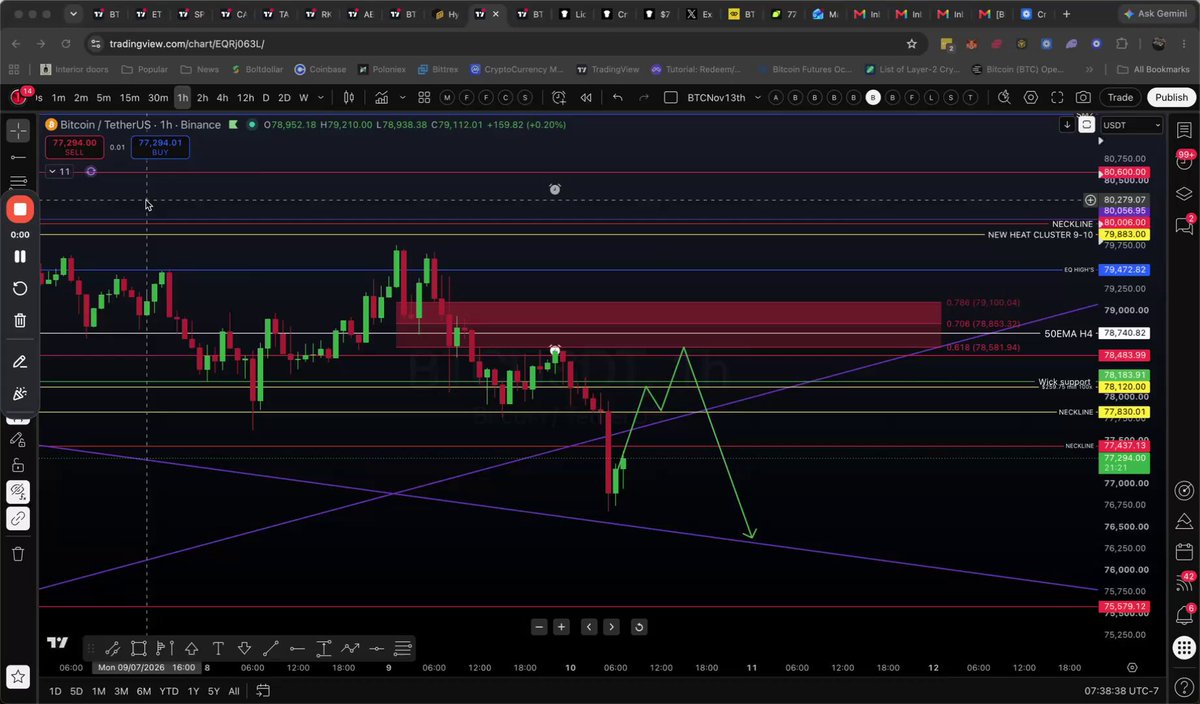Select the 4h timeframe
The image size is (1200, 704).
pos(223,97)
